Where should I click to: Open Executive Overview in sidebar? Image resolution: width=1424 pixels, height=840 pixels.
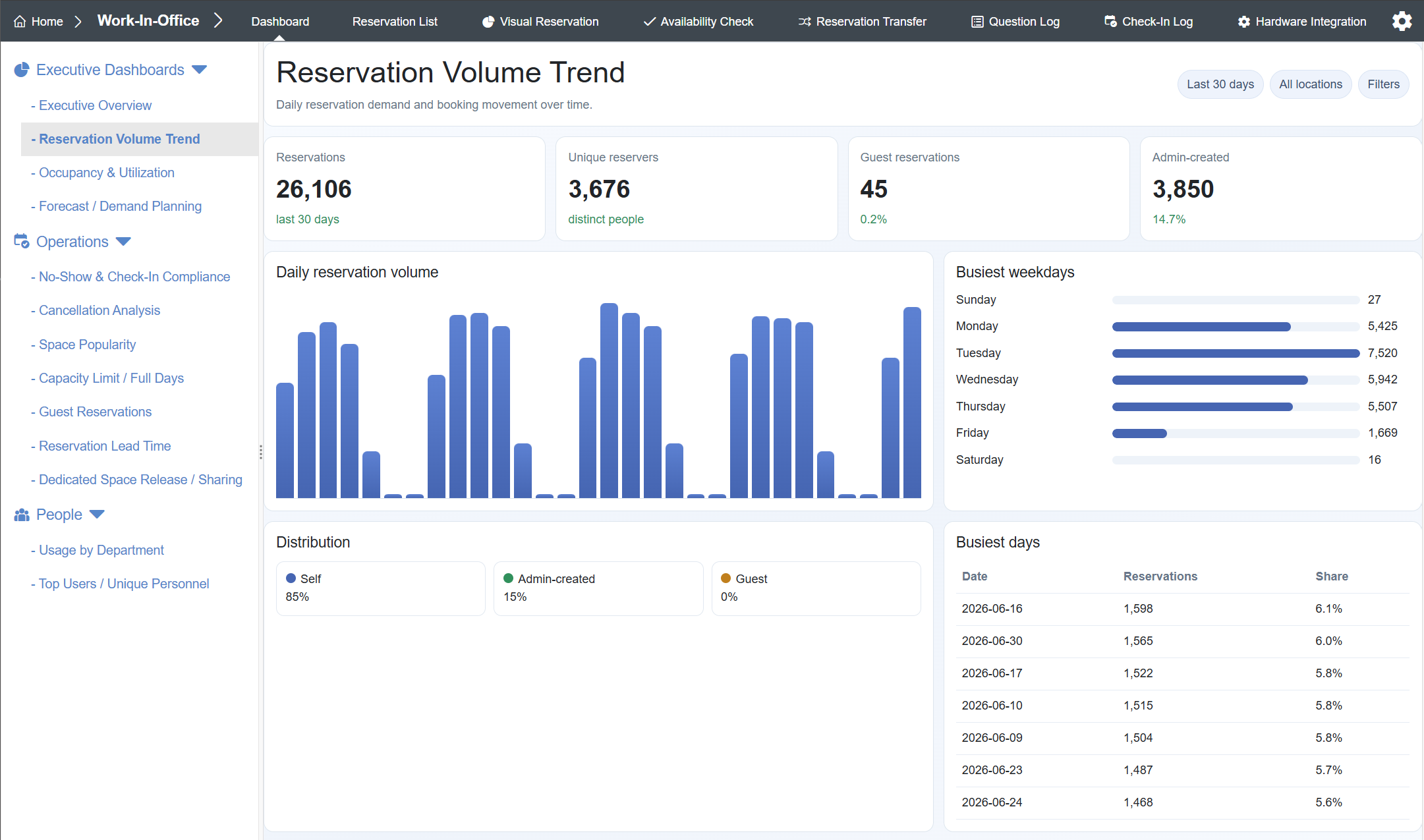95,105
